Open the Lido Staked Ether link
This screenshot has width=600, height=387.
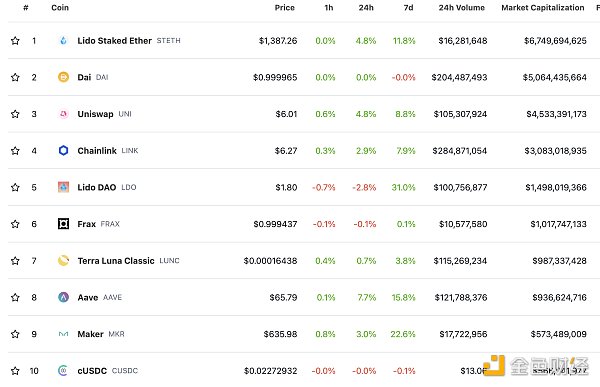coord(114,41)
